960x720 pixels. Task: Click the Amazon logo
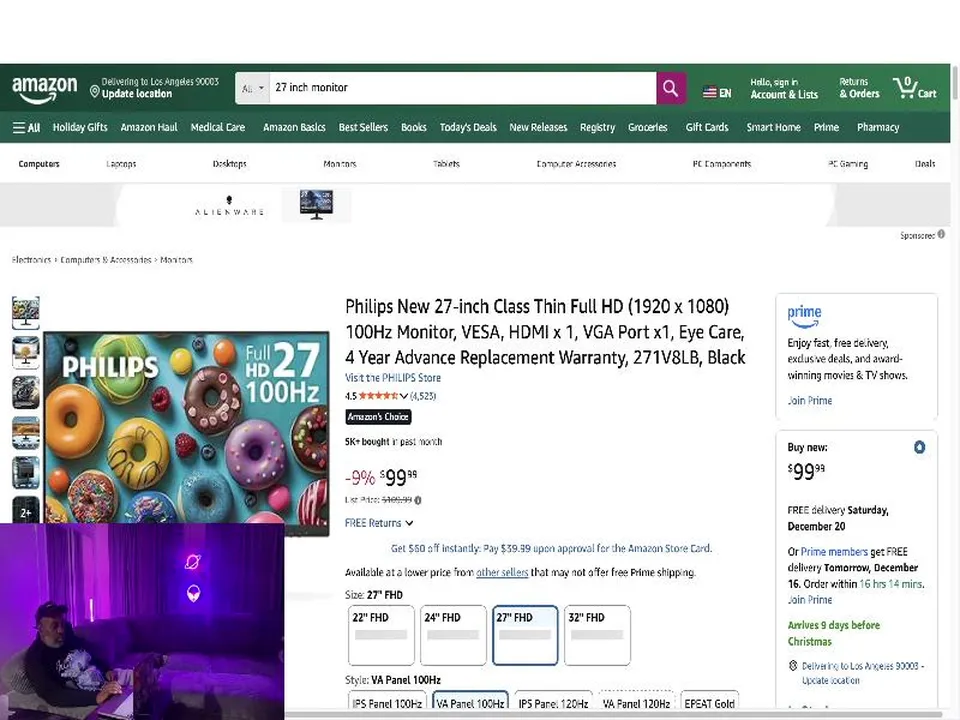tap(44, 88)
